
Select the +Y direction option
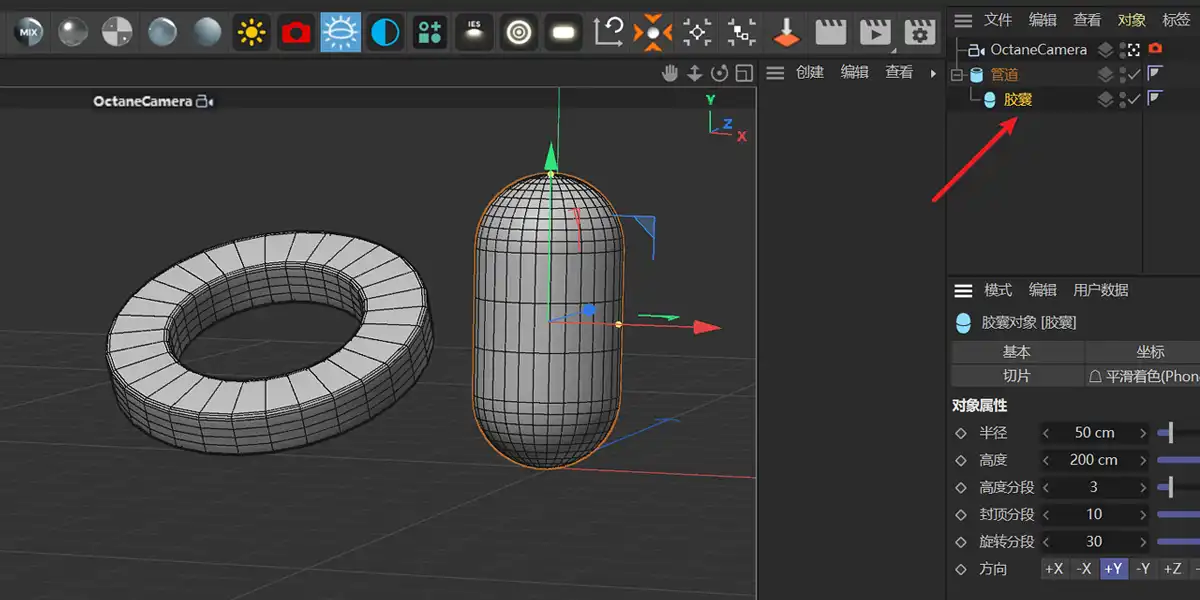click(x=1112, y=569)
